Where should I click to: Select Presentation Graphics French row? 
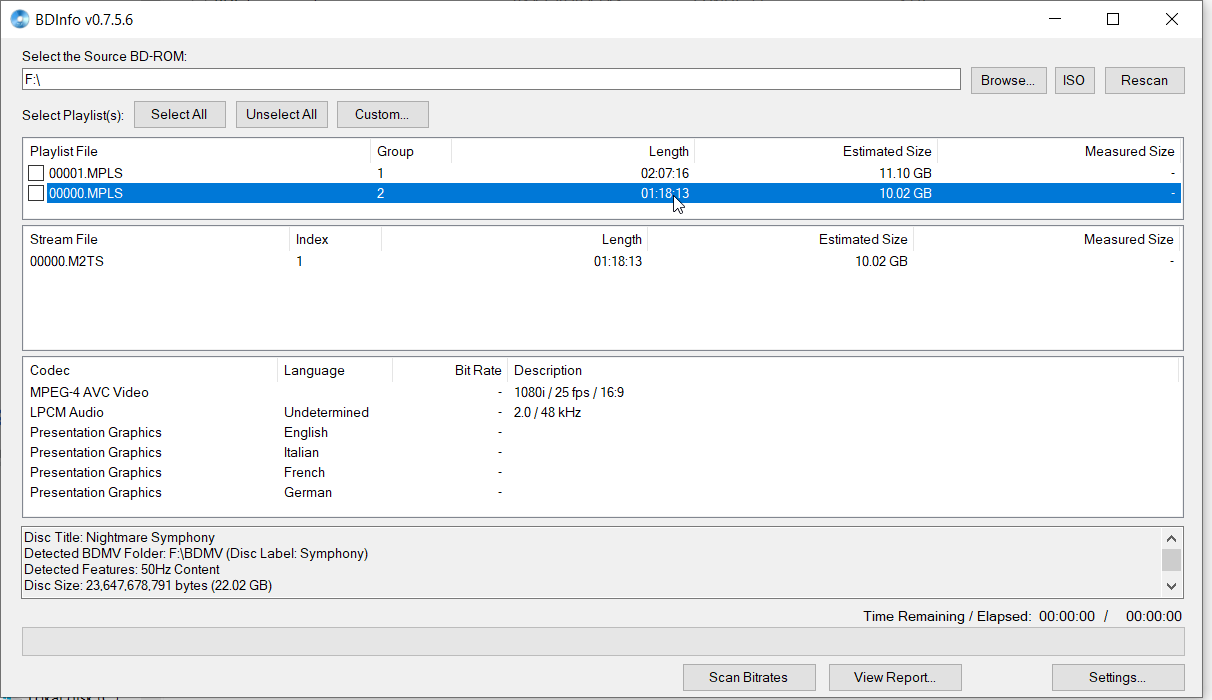[x=603, y=472]
